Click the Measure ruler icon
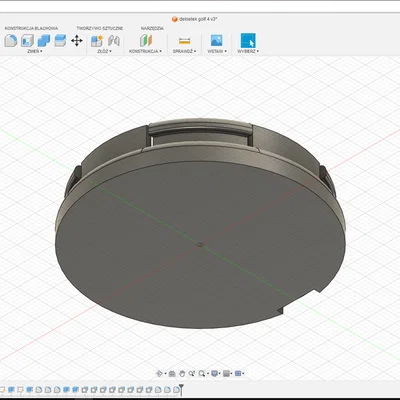This screenshot has height=400, width=400. tap(184, 41)
